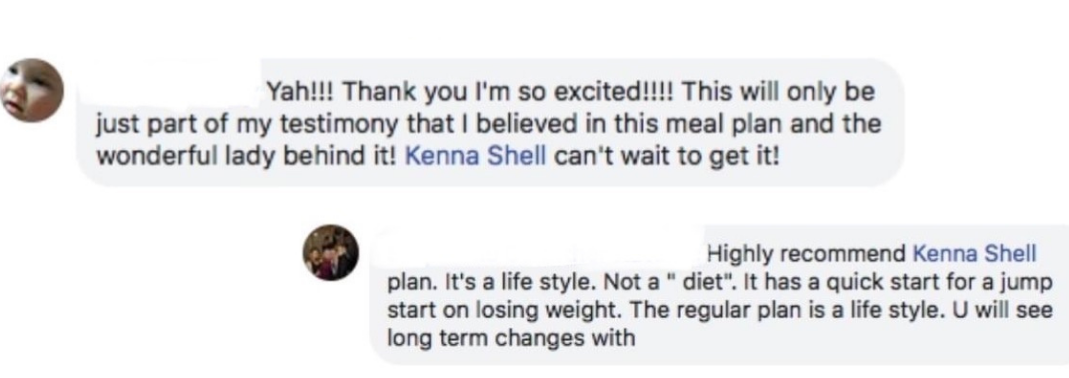Image resolution: width=1069 pixels, height=378 pixels.
Task: Click 'long term changes with' text
Action: [511, 338]
